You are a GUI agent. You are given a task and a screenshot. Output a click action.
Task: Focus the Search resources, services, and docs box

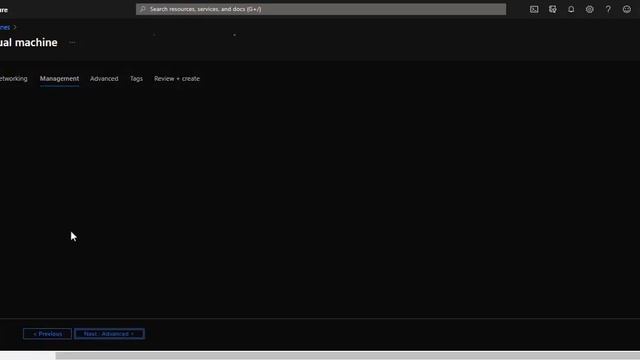321,9
